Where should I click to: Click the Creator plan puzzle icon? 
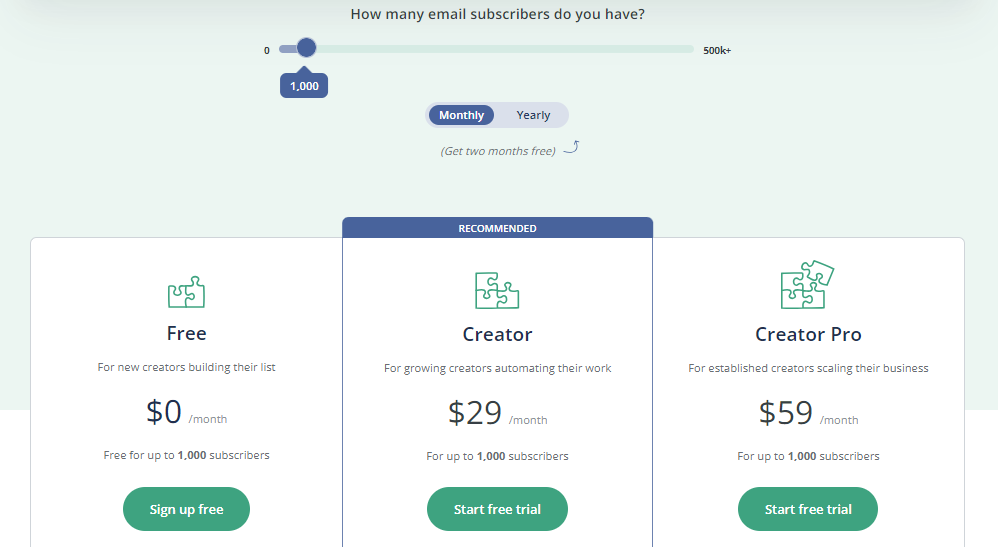[497, 290]
